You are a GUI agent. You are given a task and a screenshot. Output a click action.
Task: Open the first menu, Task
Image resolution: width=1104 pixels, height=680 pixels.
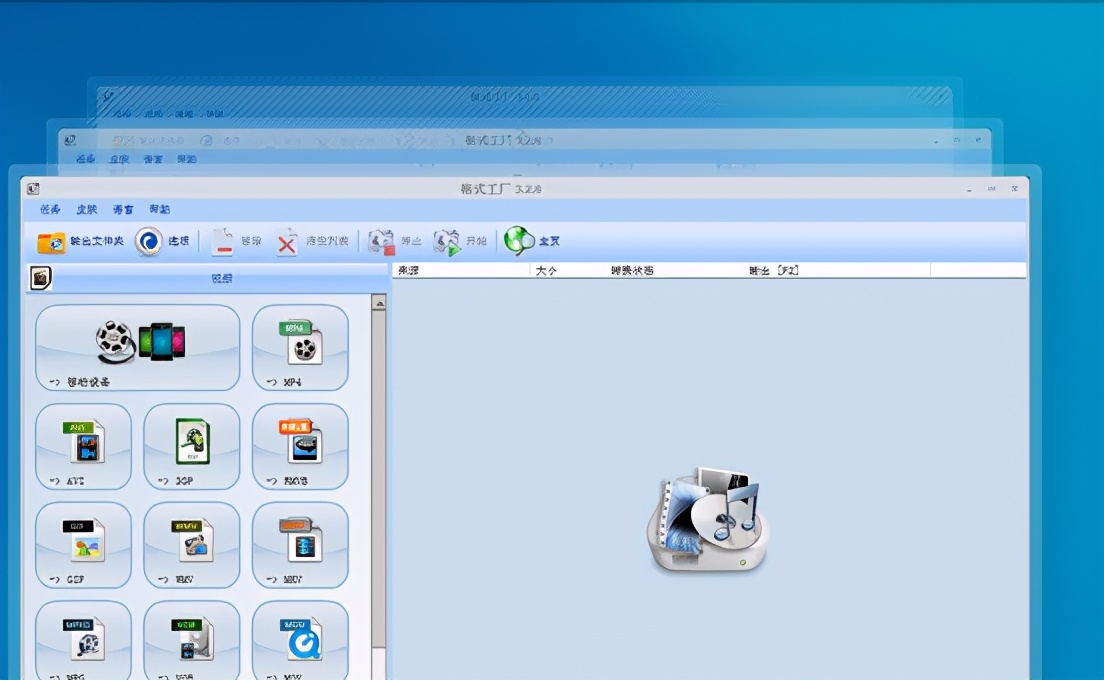click(50, 210)
